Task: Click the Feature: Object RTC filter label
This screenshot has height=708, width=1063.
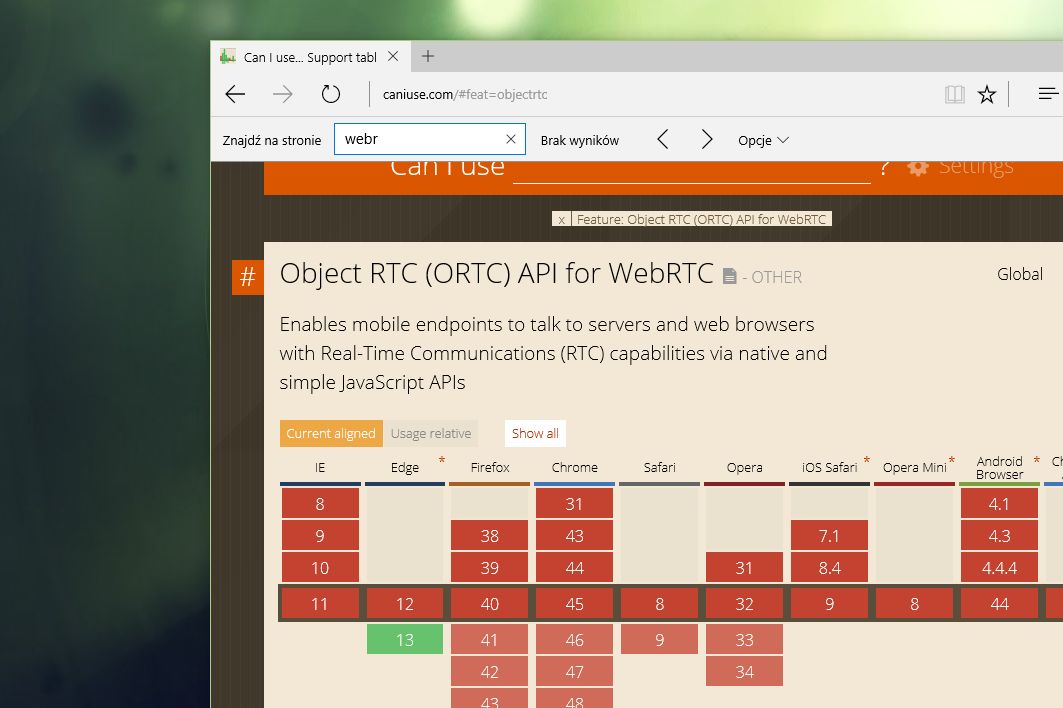Action: pyautogui.click(x=702, y=220)
